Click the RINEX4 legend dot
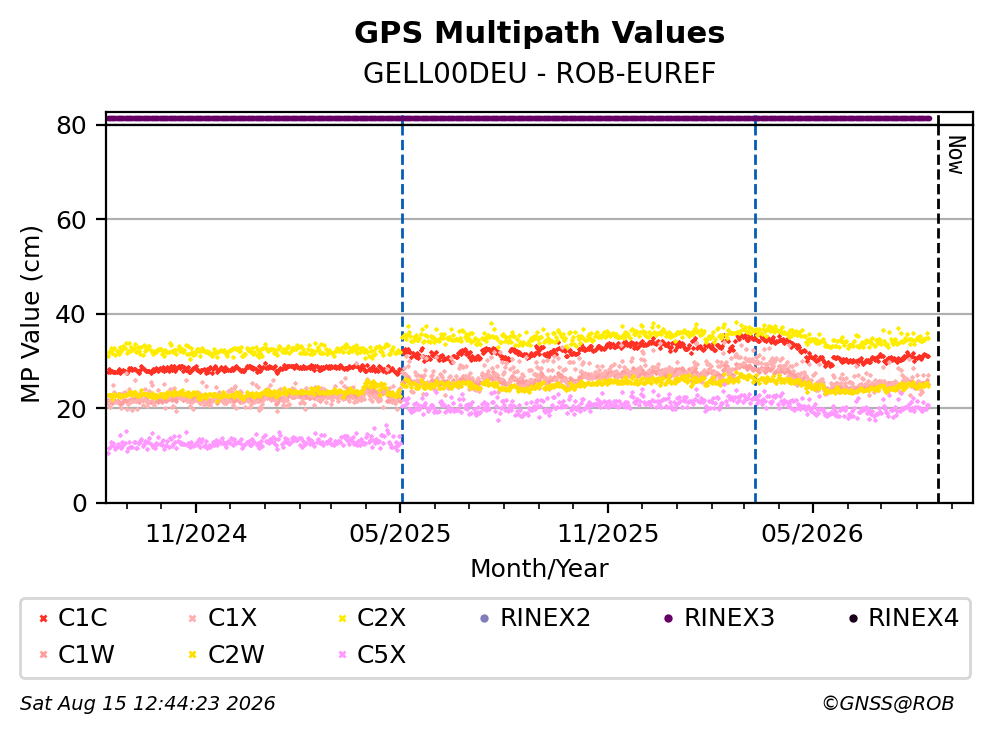 [853, 618]
